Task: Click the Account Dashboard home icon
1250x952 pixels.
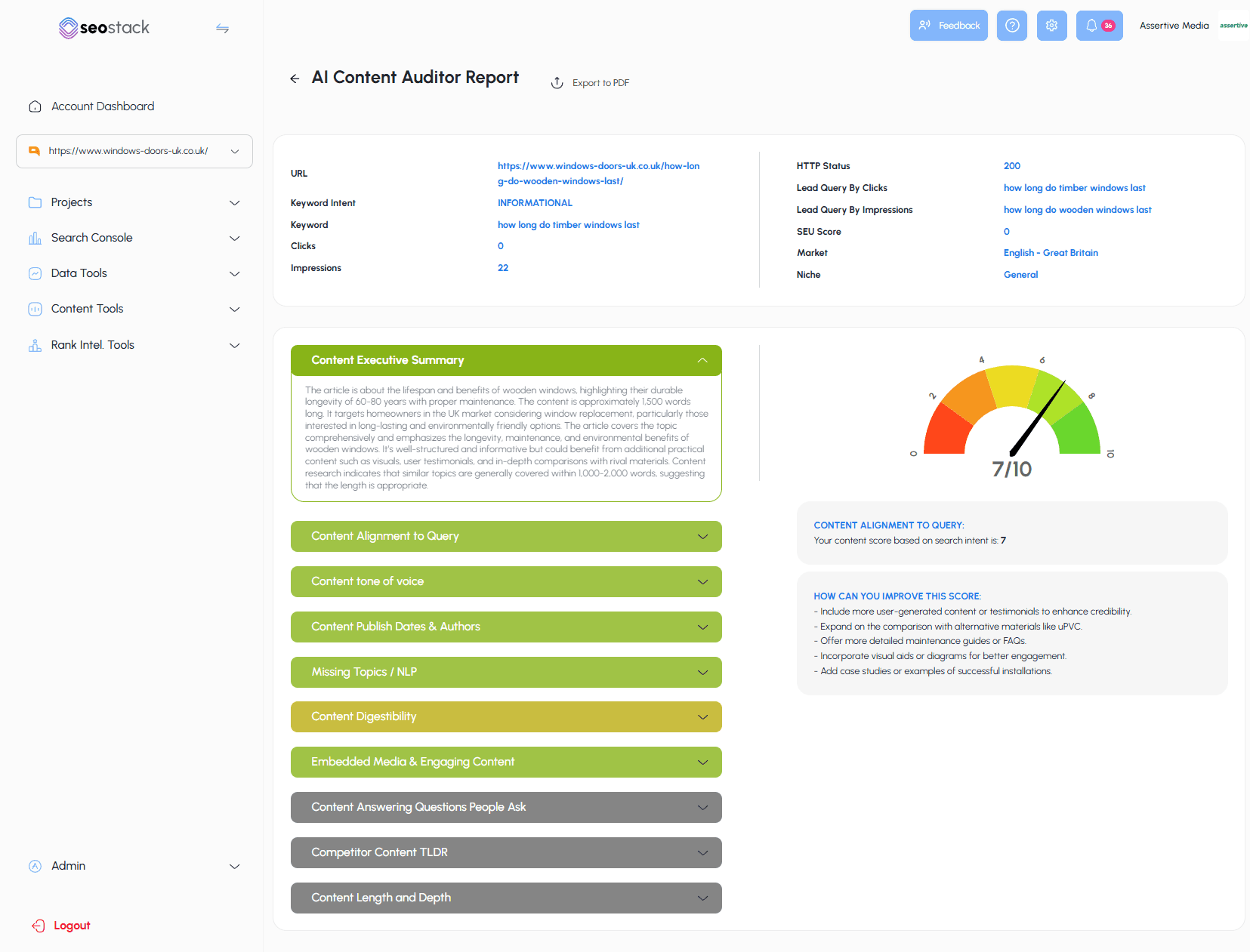Action: (35, 106)
